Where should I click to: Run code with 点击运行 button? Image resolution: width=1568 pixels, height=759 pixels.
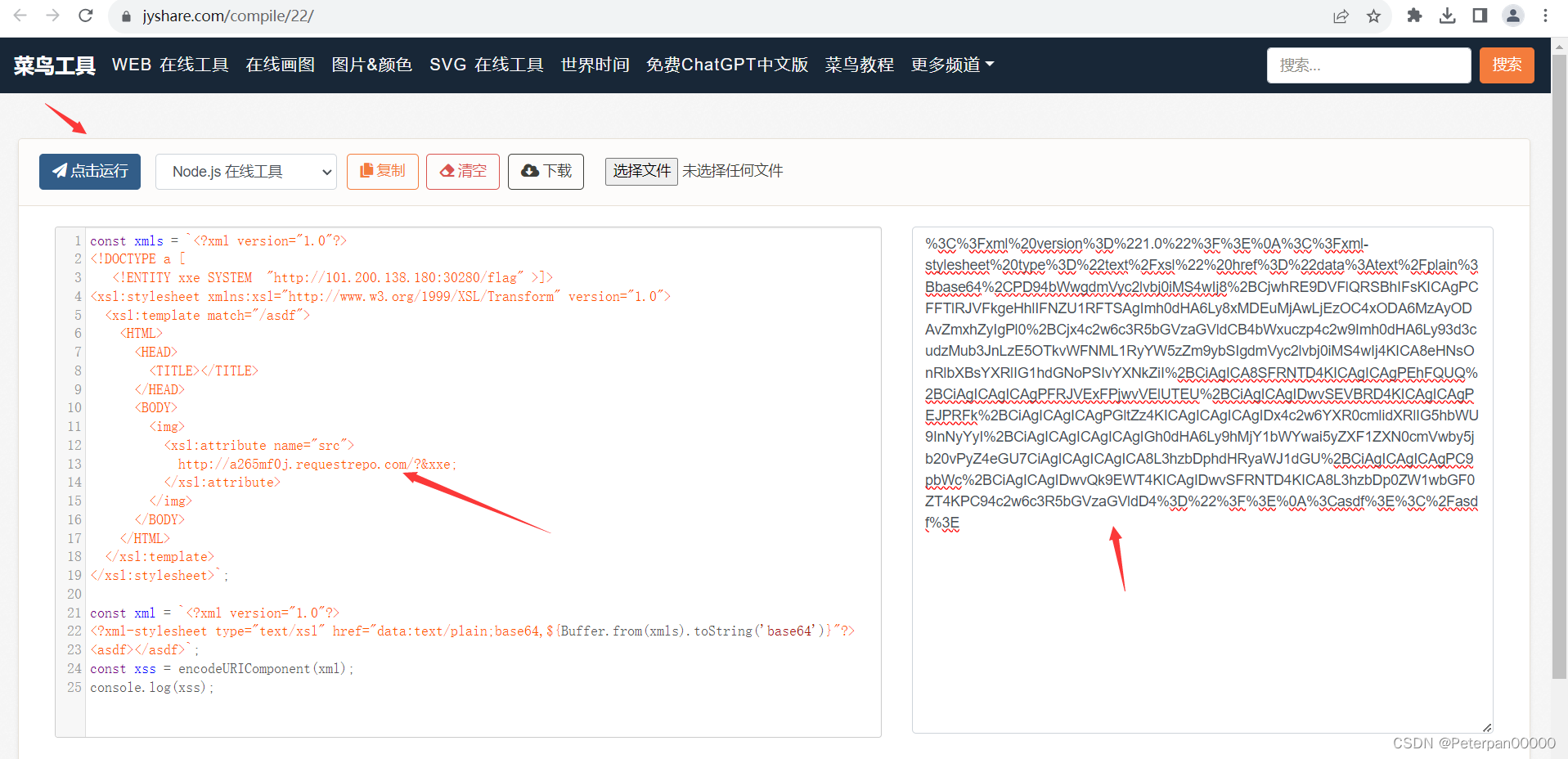point(90,172)
